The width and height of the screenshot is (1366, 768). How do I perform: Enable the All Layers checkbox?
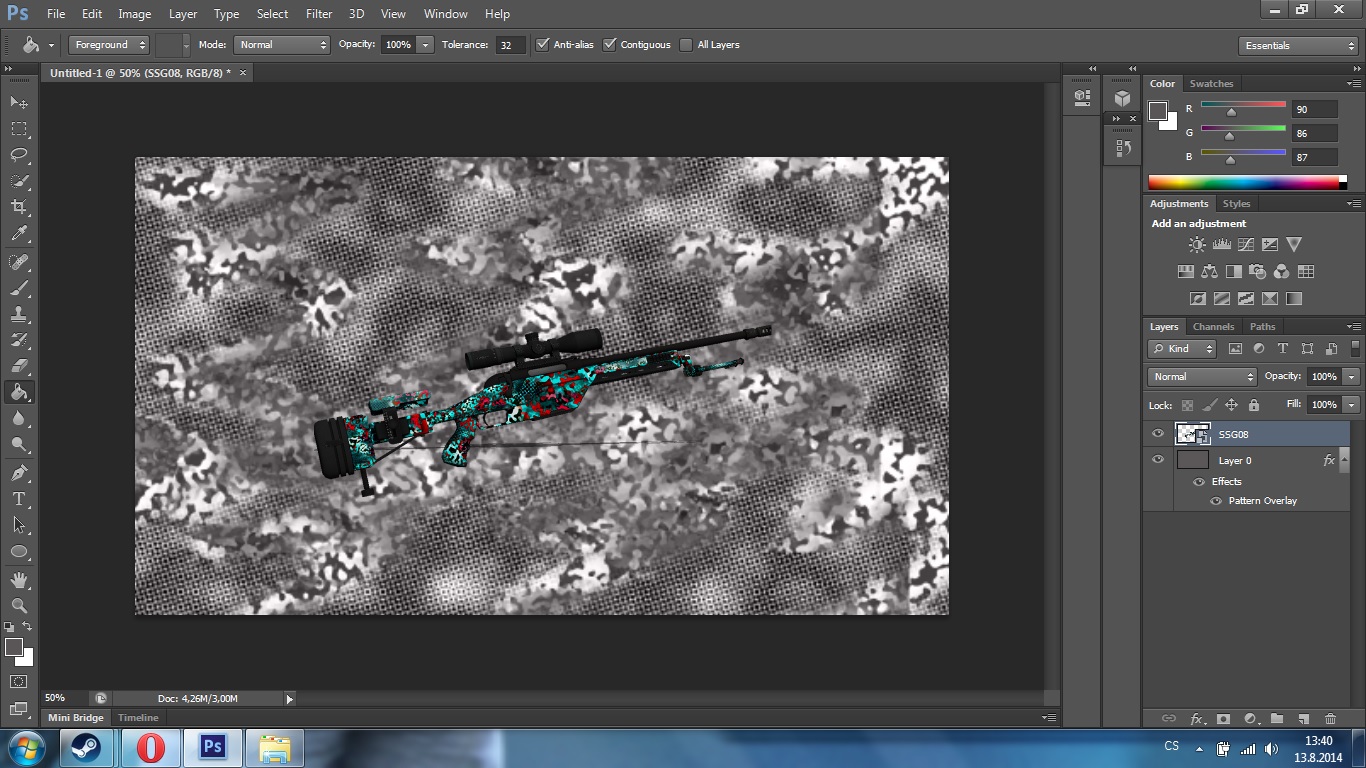pos(686,45)
